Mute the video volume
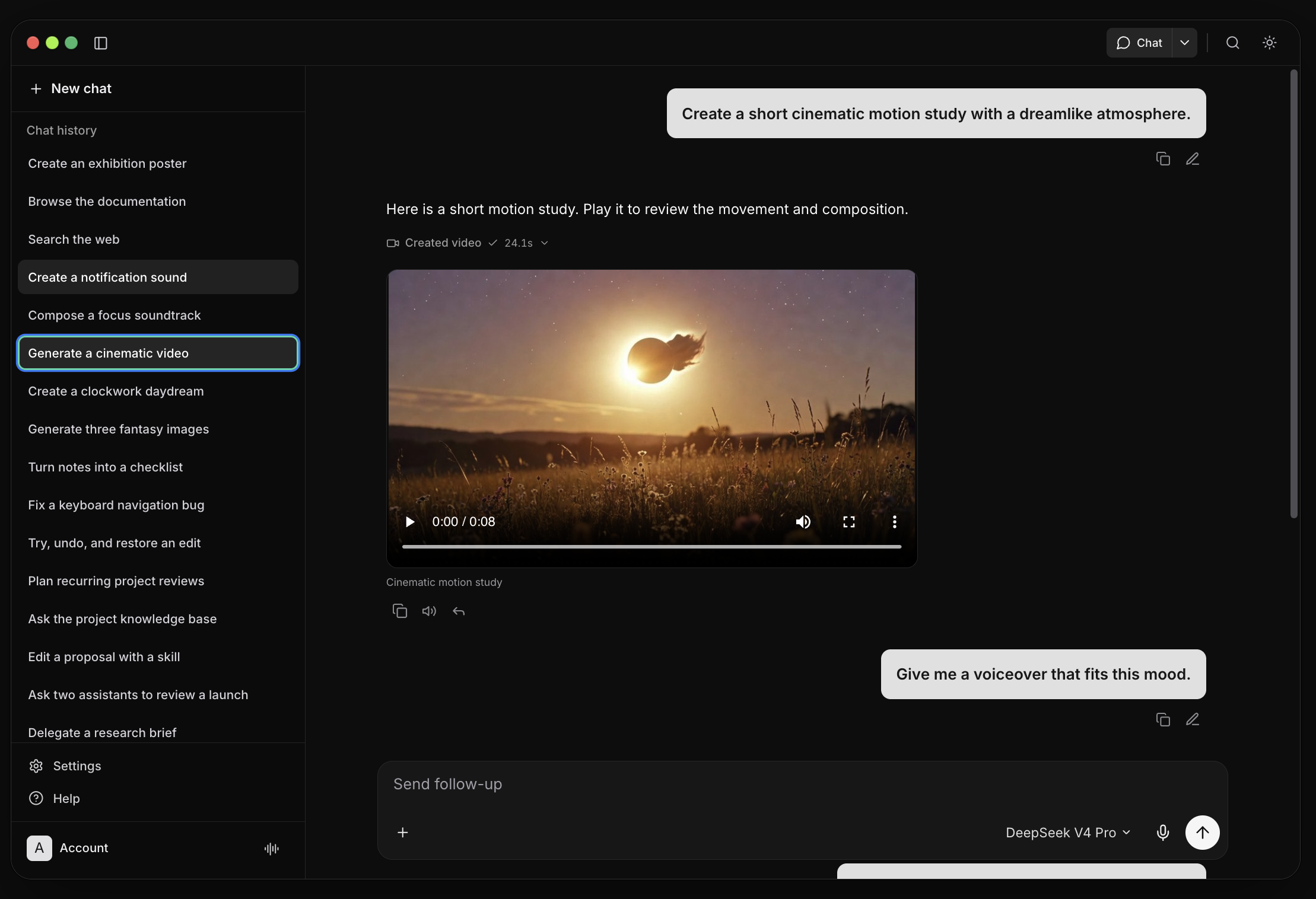The width and height of the screenshot is (1316, 899). 803,522
